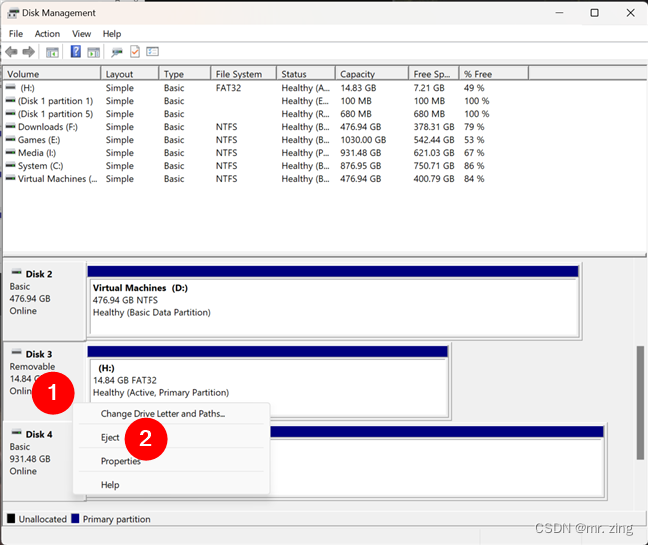
Task: Click the Show/Hide Console Tree toolbar icon
Action: pos(52,52)
